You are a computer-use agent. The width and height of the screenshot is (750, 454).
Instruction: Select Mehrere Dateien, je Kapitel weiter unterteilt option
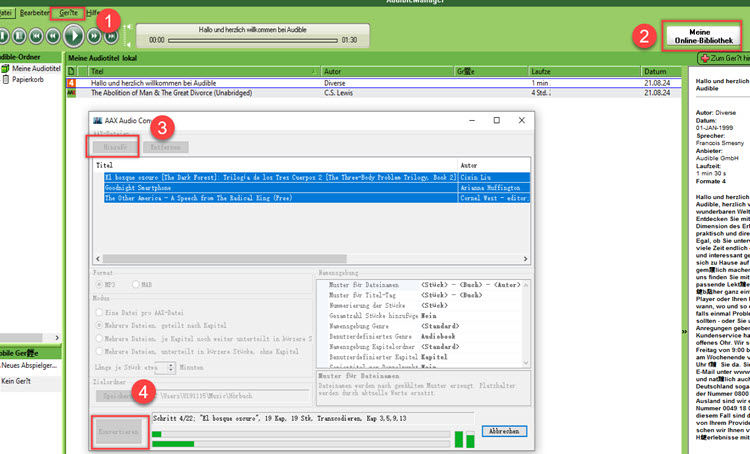tap(99, 338)
